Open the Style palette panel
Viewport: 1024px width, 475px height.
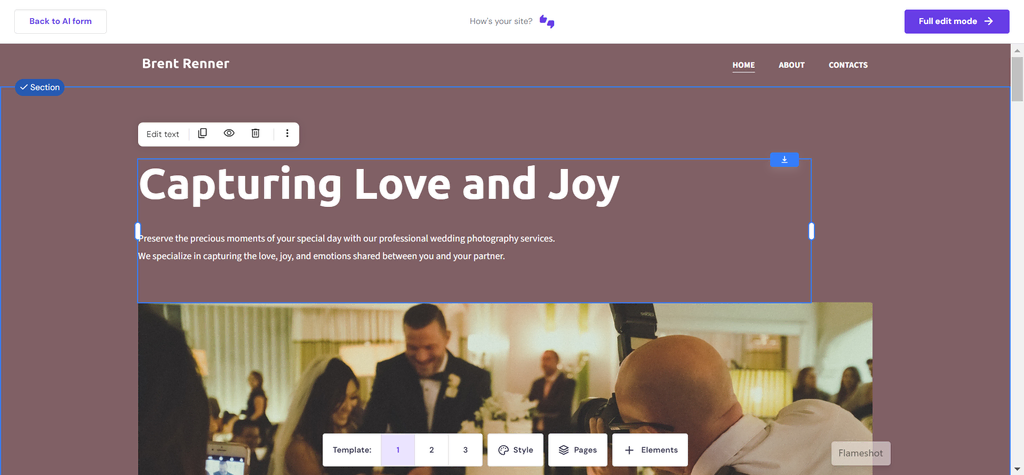(515, 450)
